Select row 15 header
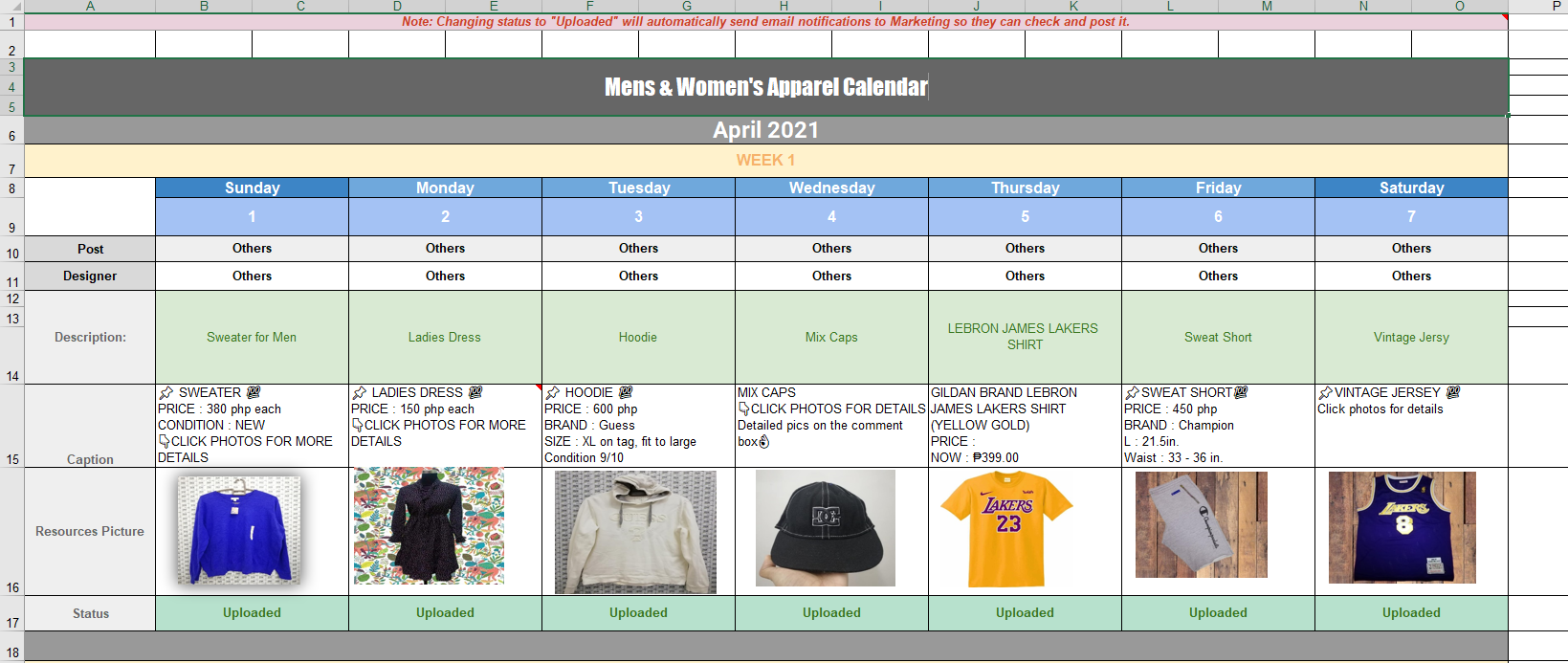Image resolution: width=1568 pixels, height=663 pixels. [x=11, y=426]
